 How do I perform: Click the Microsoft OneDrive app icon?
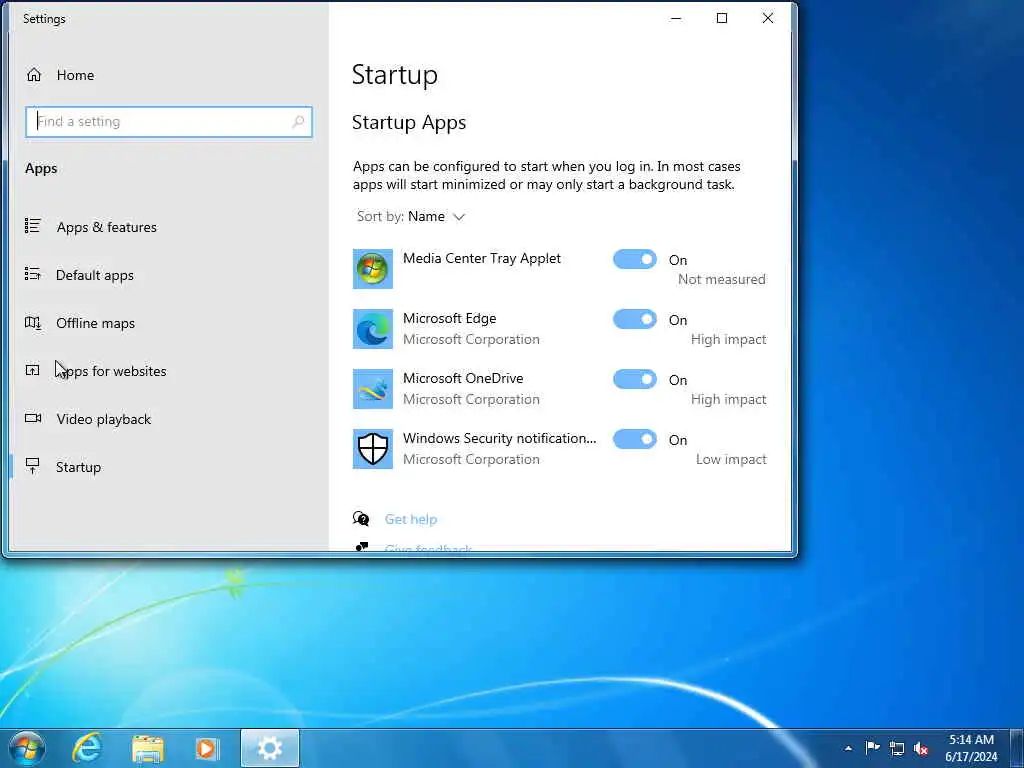tap(373, 389)
